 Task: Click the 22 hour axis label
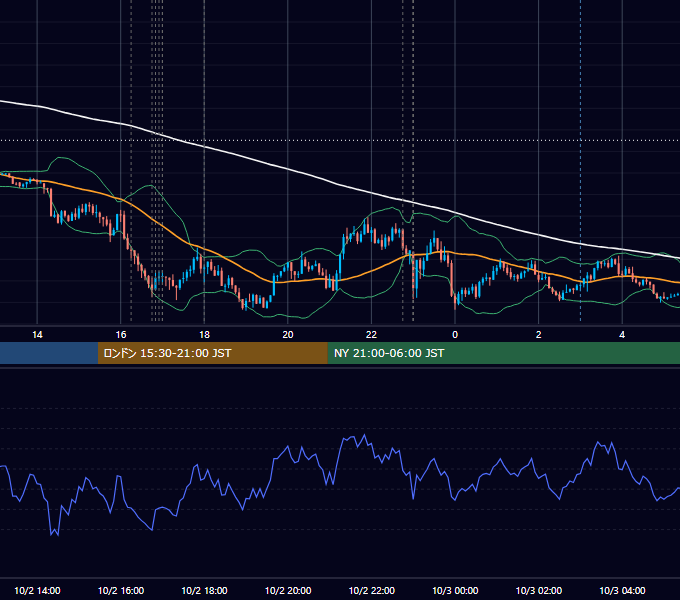point(371,335)
